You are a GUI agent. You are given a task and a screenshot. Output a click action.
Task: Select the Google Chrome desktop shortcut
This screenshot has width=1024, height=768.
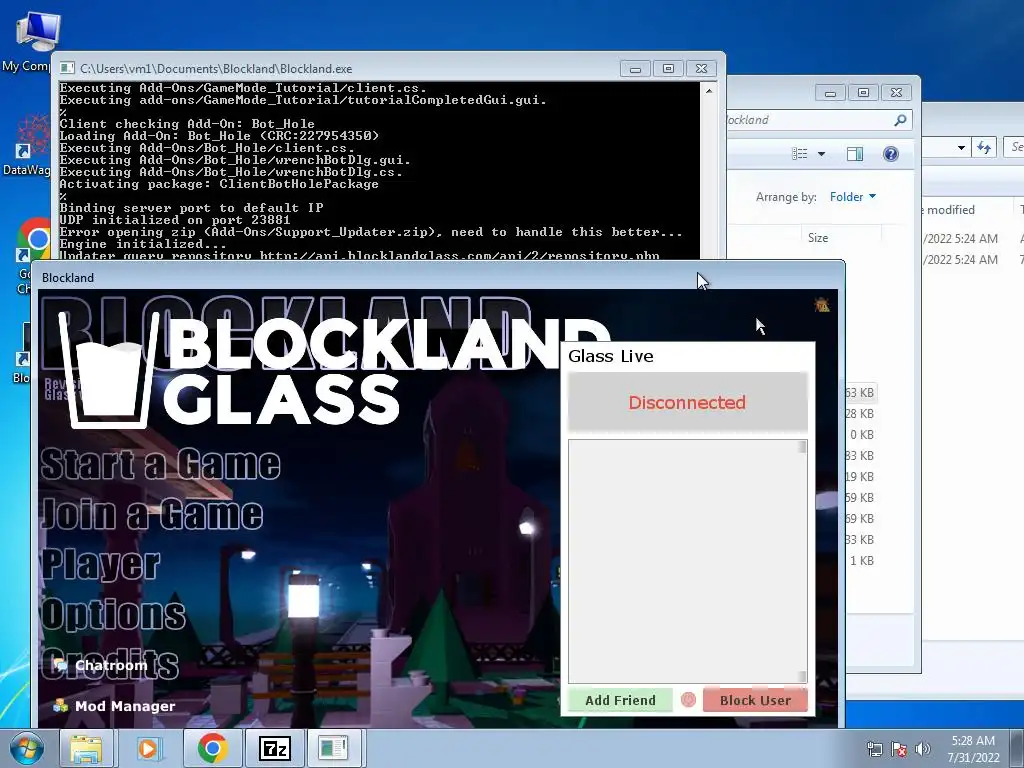(29, 256)
